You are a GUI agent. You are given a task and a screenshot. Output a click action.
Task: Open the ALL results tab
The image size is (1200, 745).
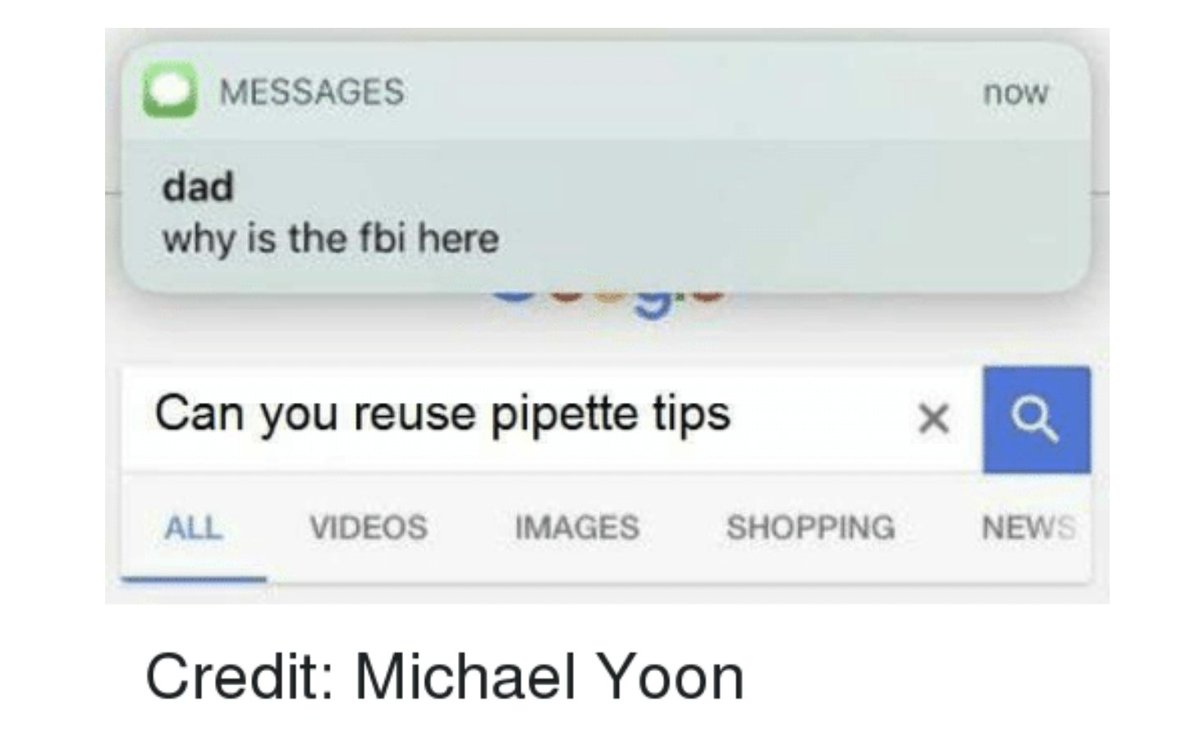194,526
